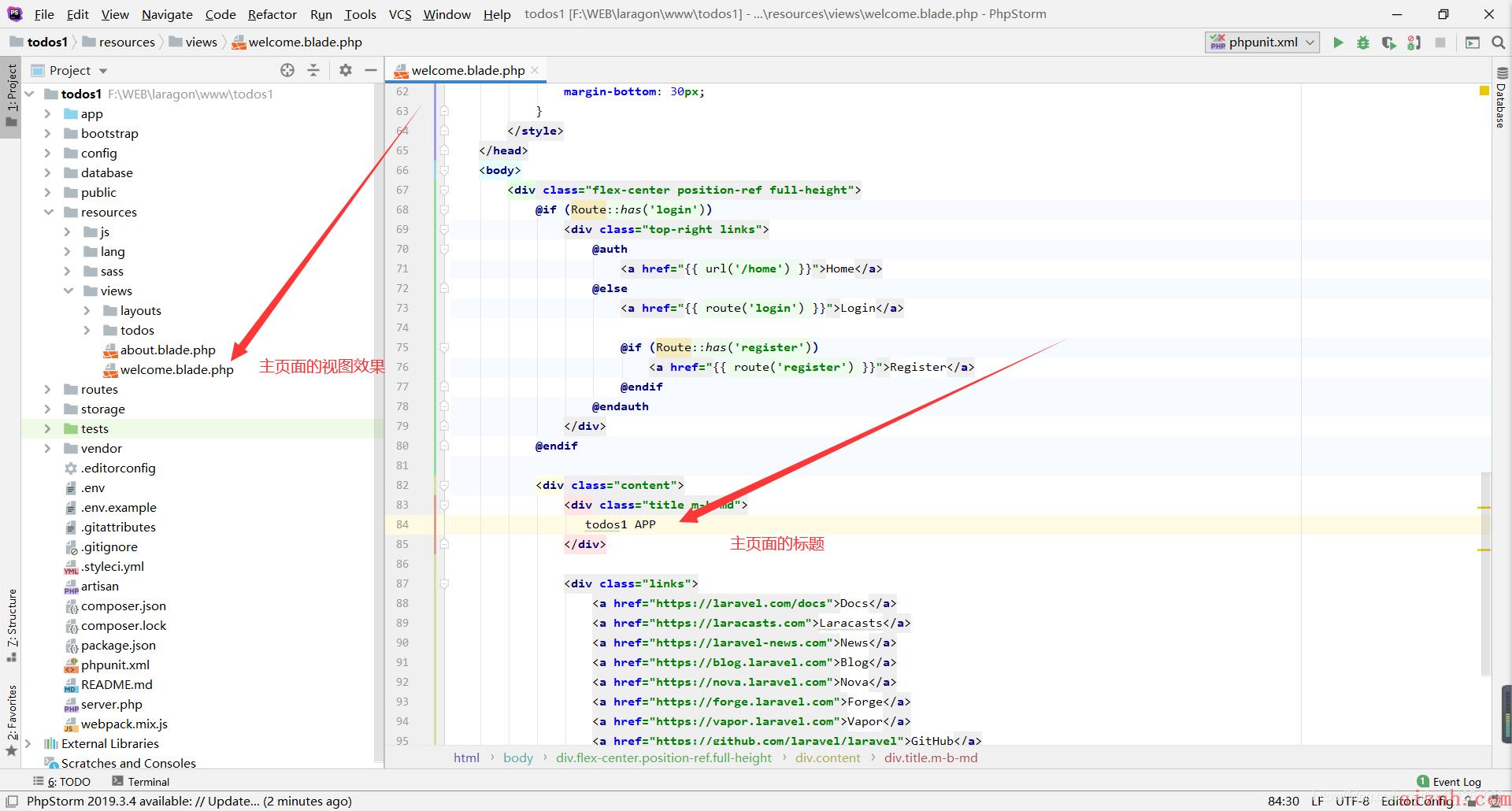Expand the app folder
The height and width of the screenshot is (811, 1512).
47,113
